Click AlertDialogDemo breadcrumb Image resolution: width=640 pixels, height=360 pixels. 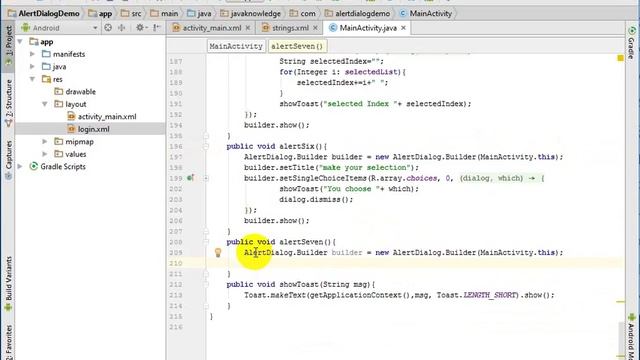44,13
